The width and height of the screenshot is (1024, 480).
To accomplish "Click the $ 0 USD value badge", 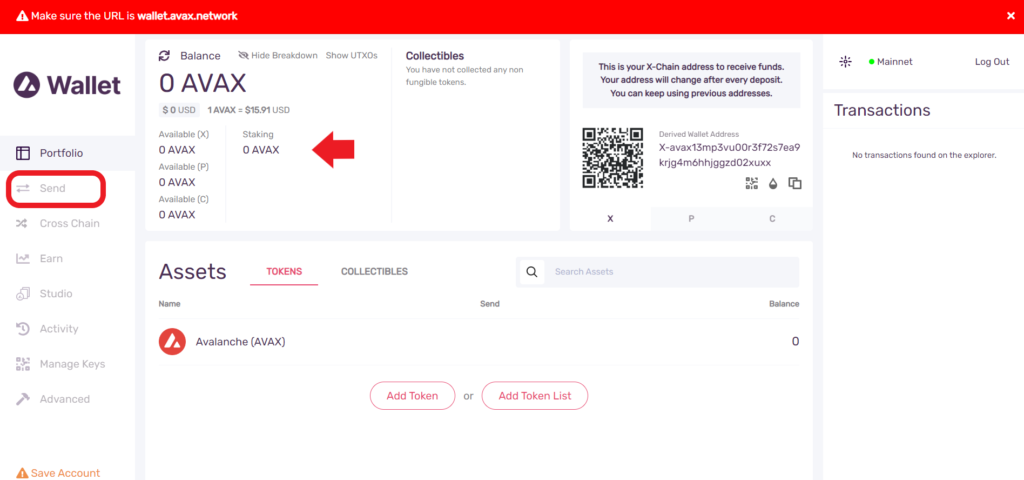I will (180, 110).
